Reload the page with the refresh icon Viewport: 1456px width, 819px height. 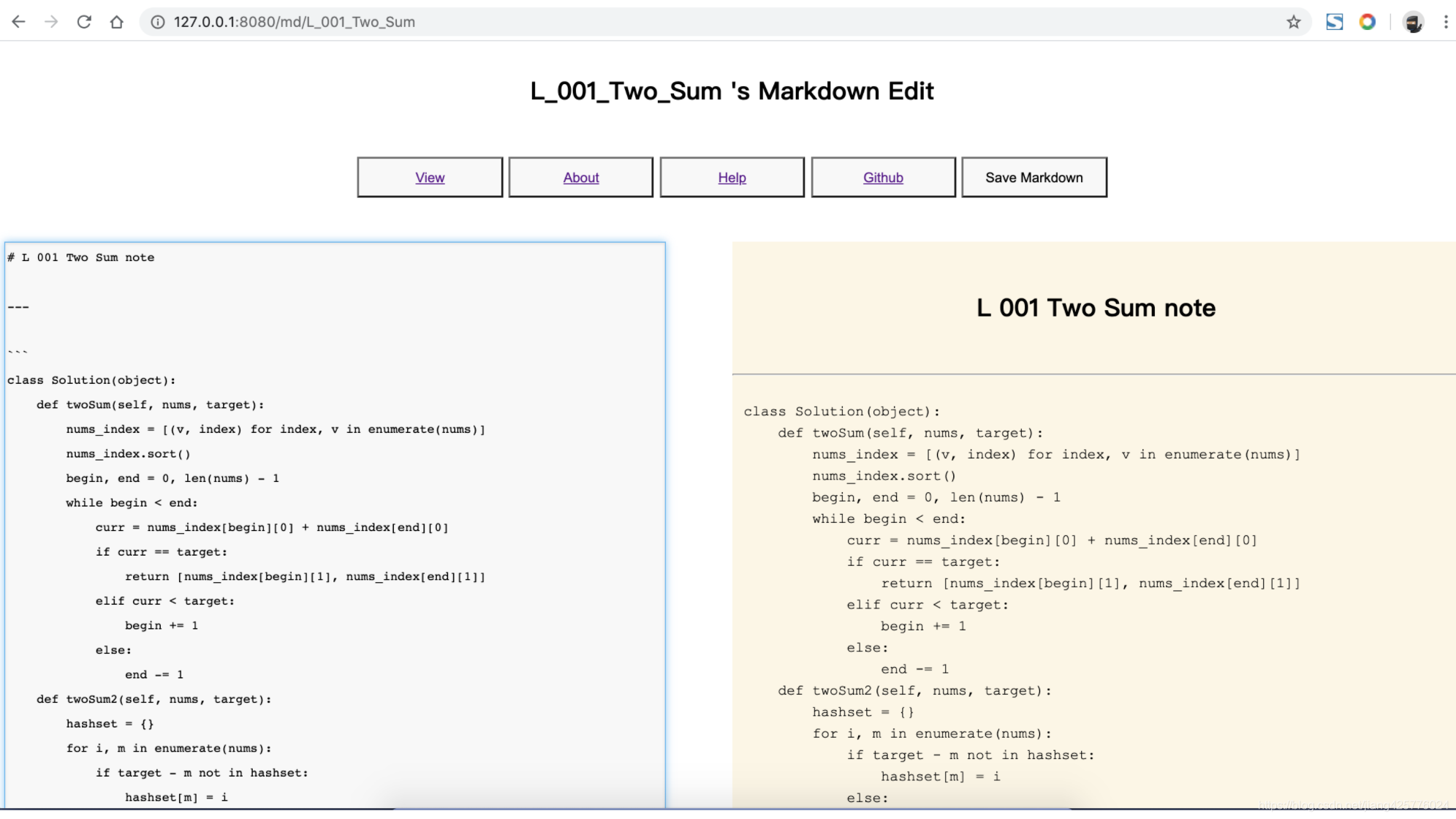point(84,22)
